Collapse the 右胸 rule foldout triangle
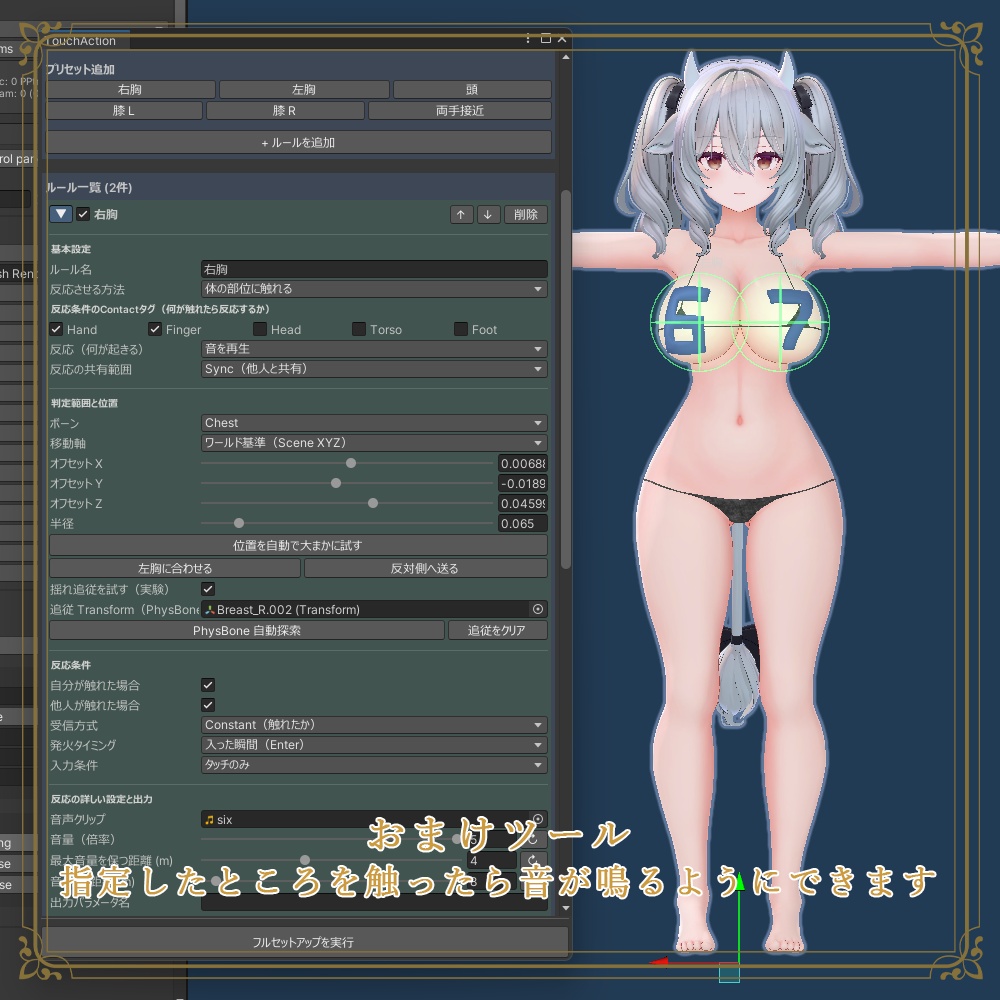Viewport: 1000px width, 1000px height. point(61,214)
